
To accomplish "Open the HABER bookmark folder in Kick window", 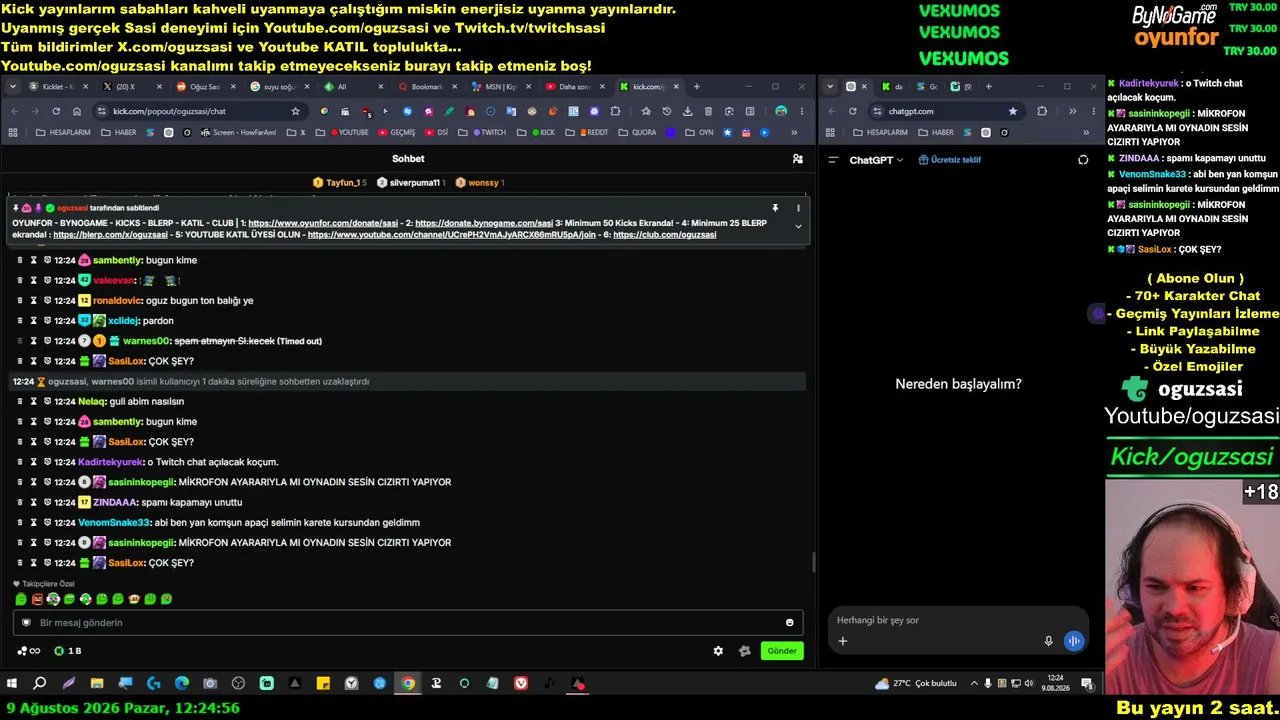I will click(x=119, y=132).
